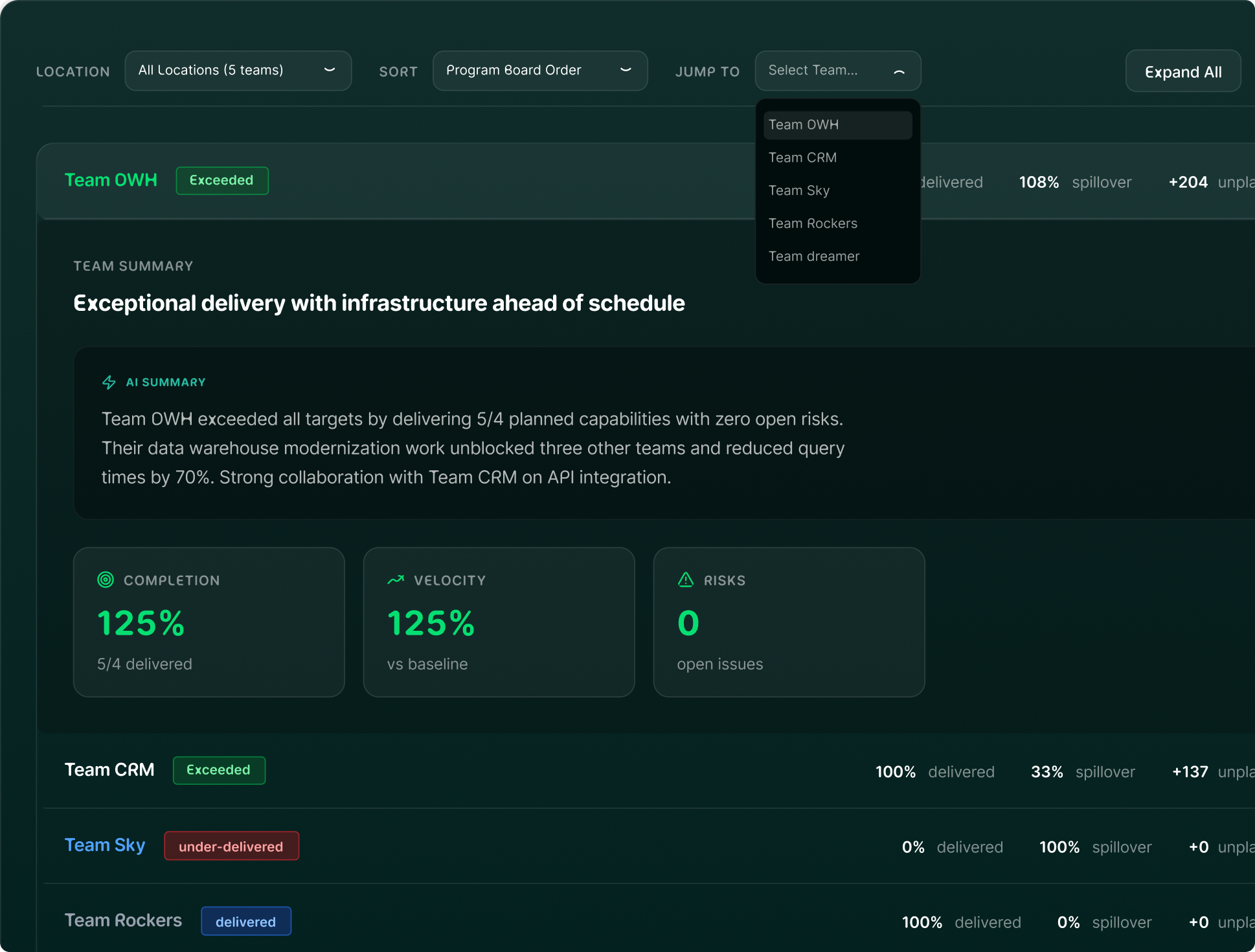1255x952 pixels.
Task: Click the +137 unplanned value for Team CRM
Action: 1190,772
